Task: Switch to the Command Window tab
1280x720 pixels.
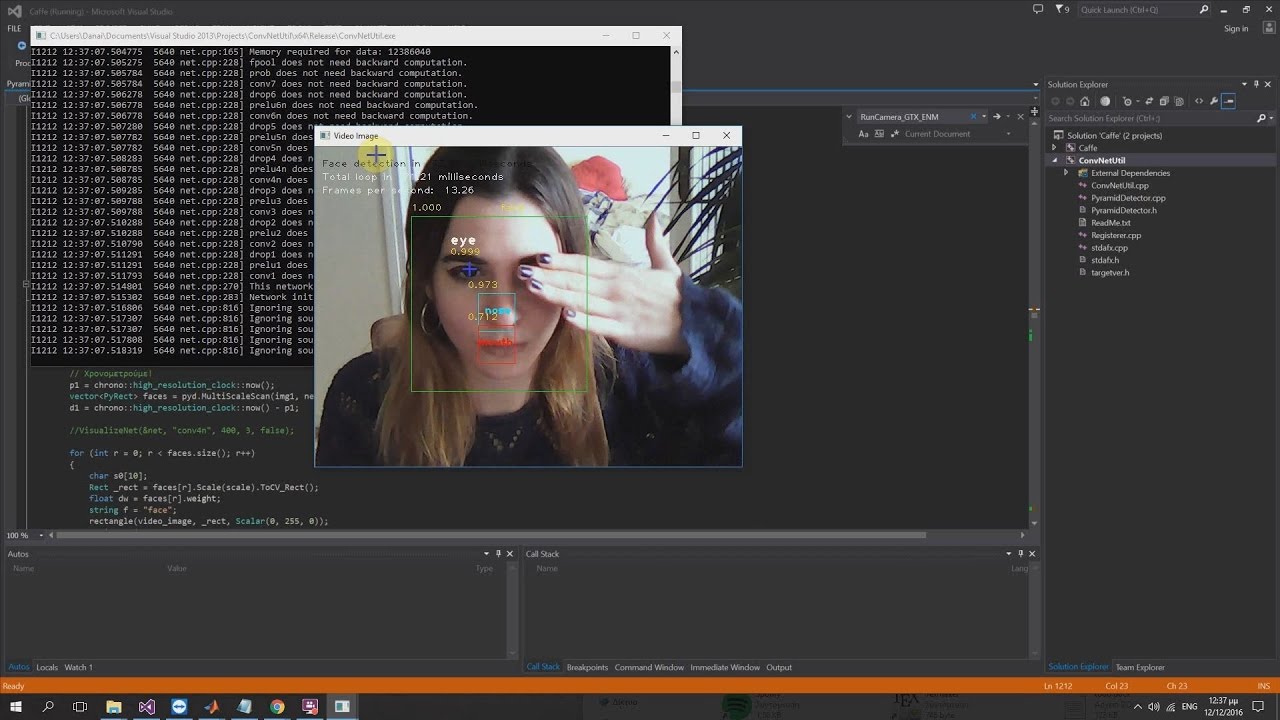Action: [649, 667]
